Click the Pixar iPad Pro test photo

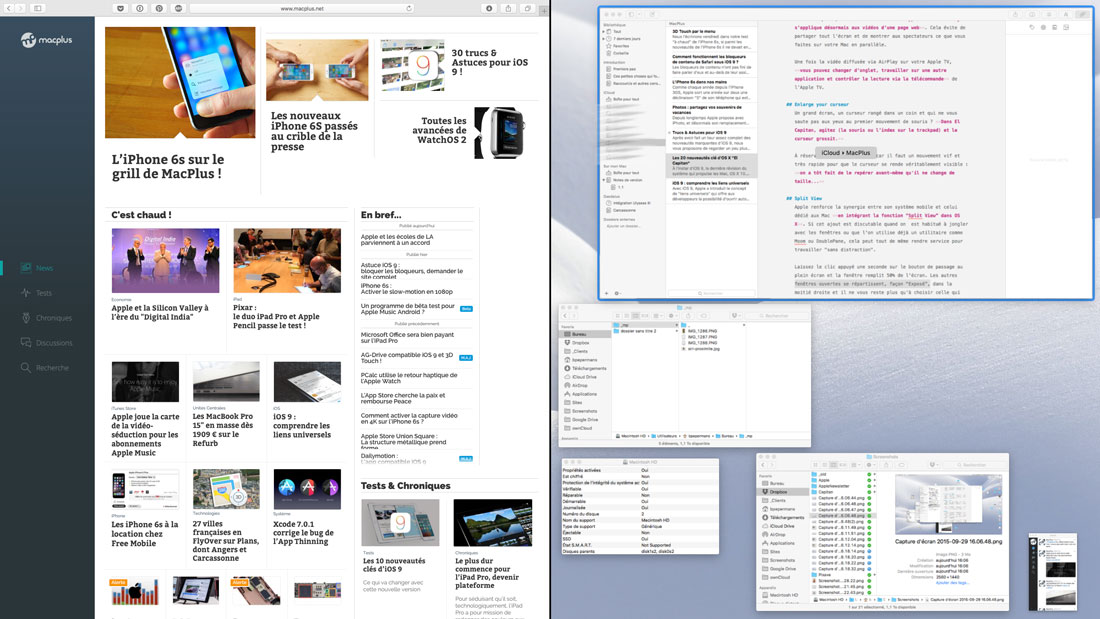pos(287,260)
